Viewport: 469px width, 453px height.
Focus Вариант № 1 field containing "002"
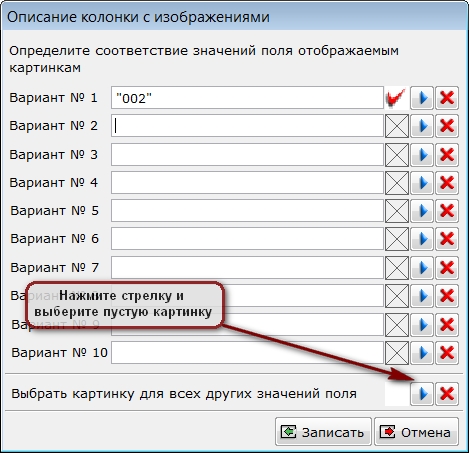pyautogui.click(x=247, y=98)
